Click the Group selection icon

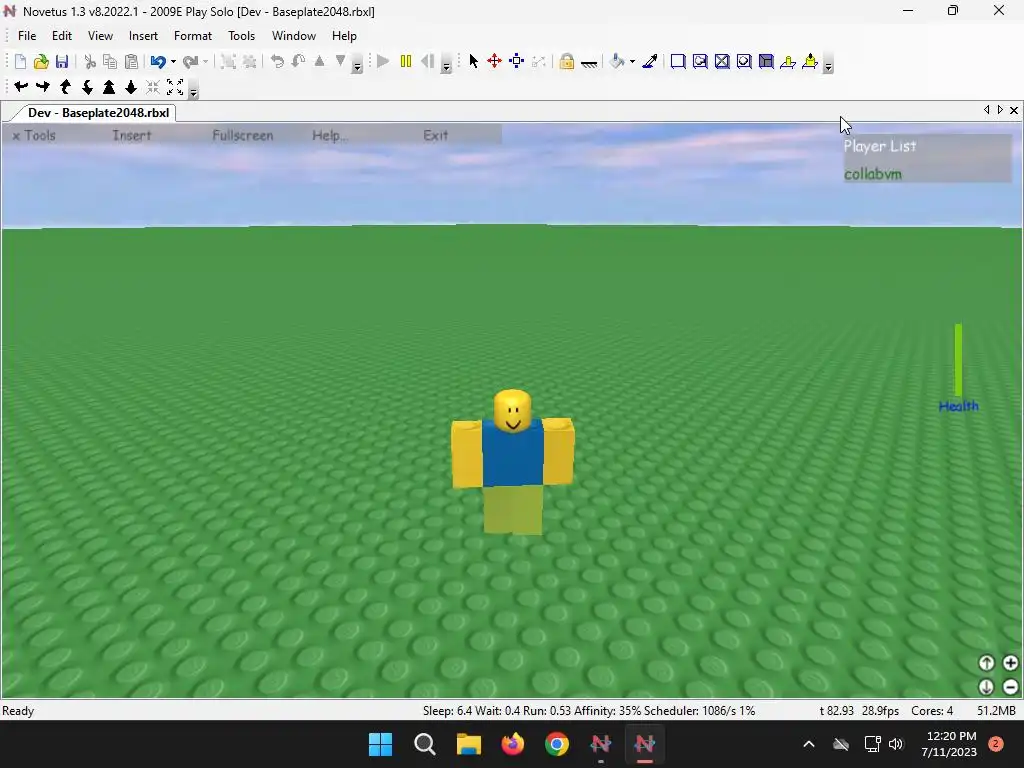pos(228,61)
